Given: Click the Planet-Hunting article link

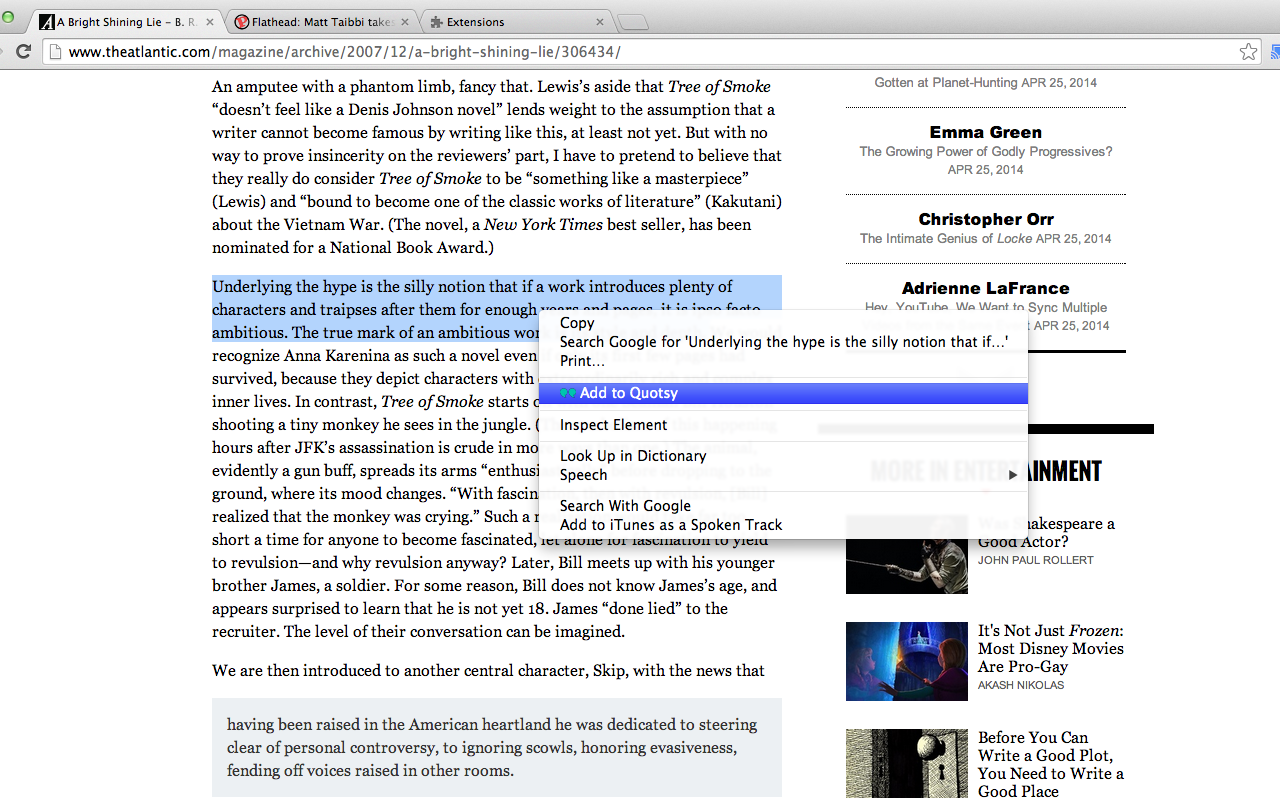Looking at the screenshot, I should coord(946,83).
